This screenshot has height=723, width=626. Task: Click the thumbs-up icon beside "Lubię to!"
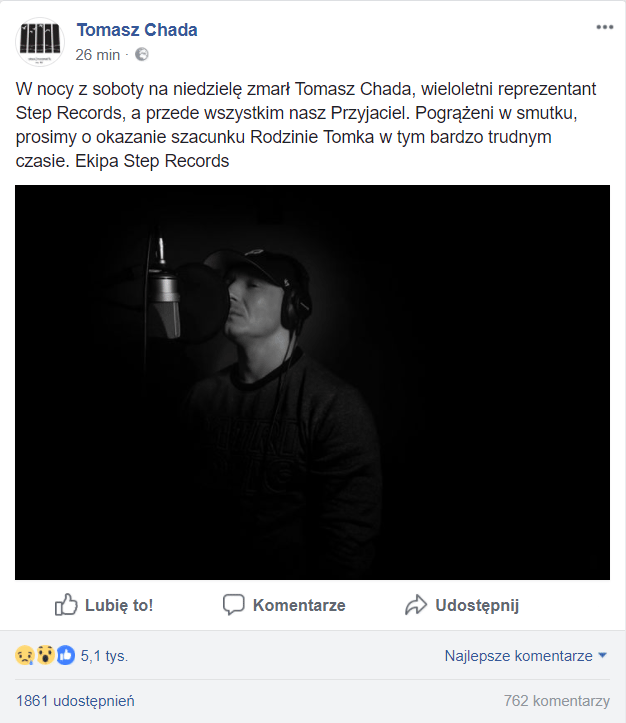pos(66,605)
